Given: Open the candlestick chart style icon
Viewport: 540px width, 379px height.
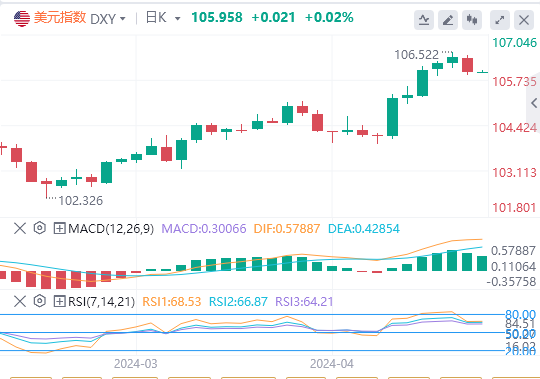Looking at the screenshot, I should (x=472, y=20).
